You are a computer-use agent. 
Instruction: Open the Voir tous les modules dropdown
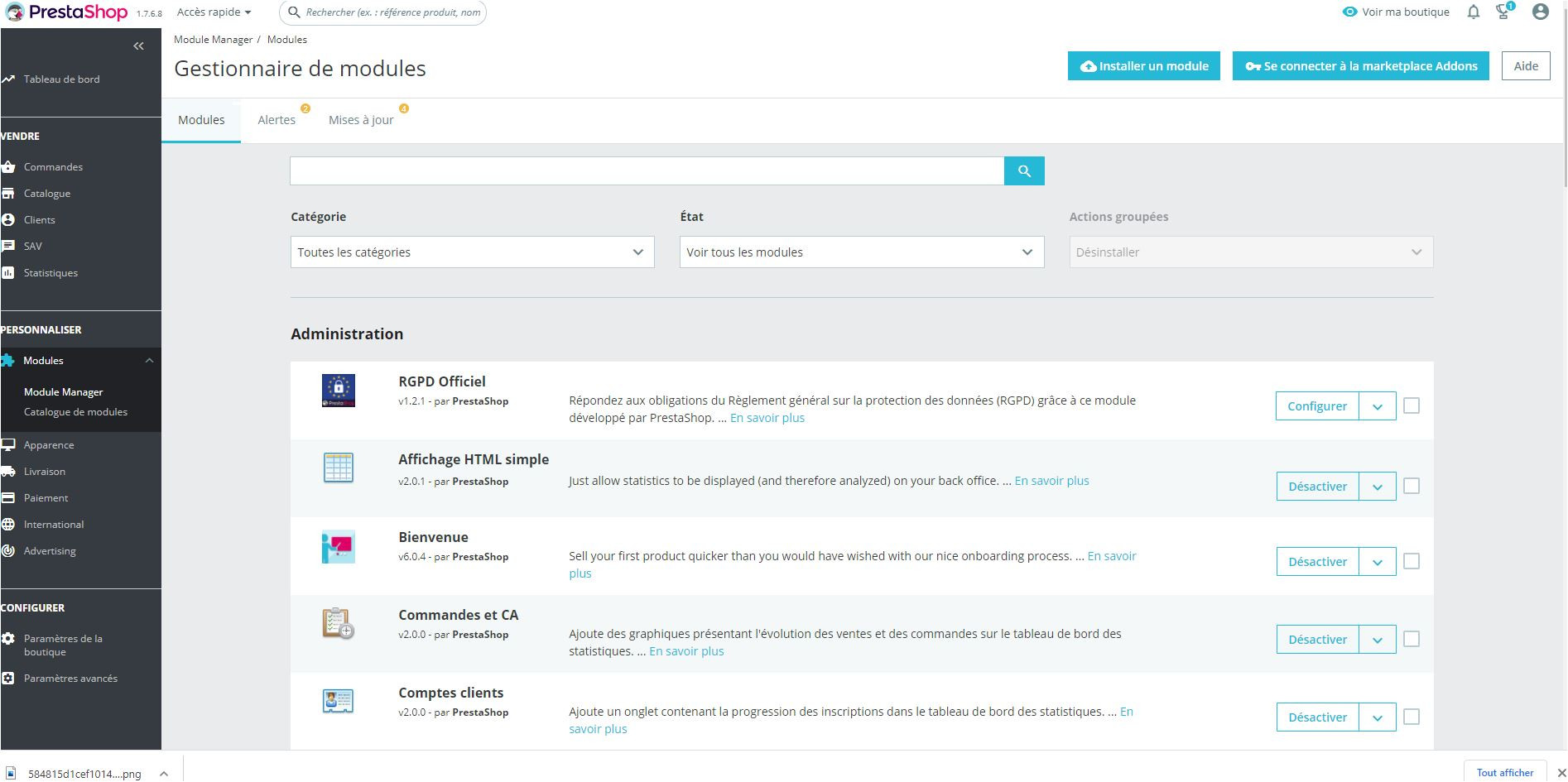point(862,252)
